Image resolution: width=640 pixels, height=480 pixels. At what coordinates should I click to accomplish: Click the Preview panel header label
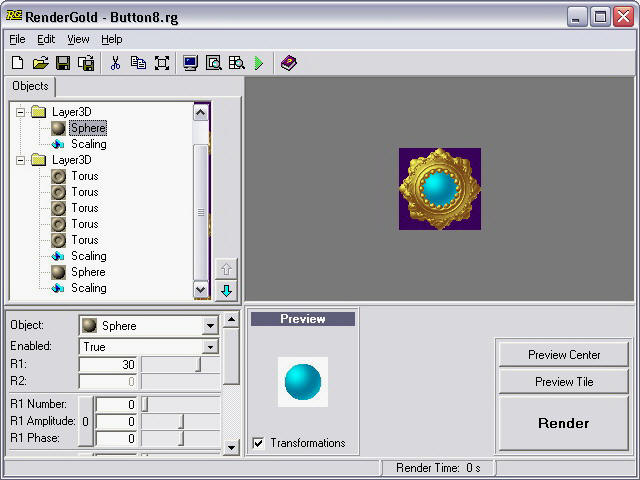point(302,319)
